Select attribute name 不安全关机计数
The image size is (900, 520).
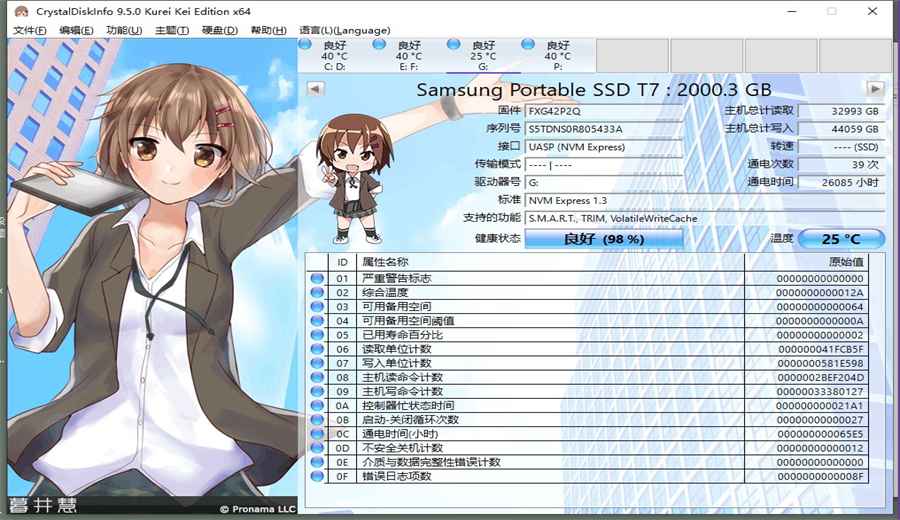402,448
